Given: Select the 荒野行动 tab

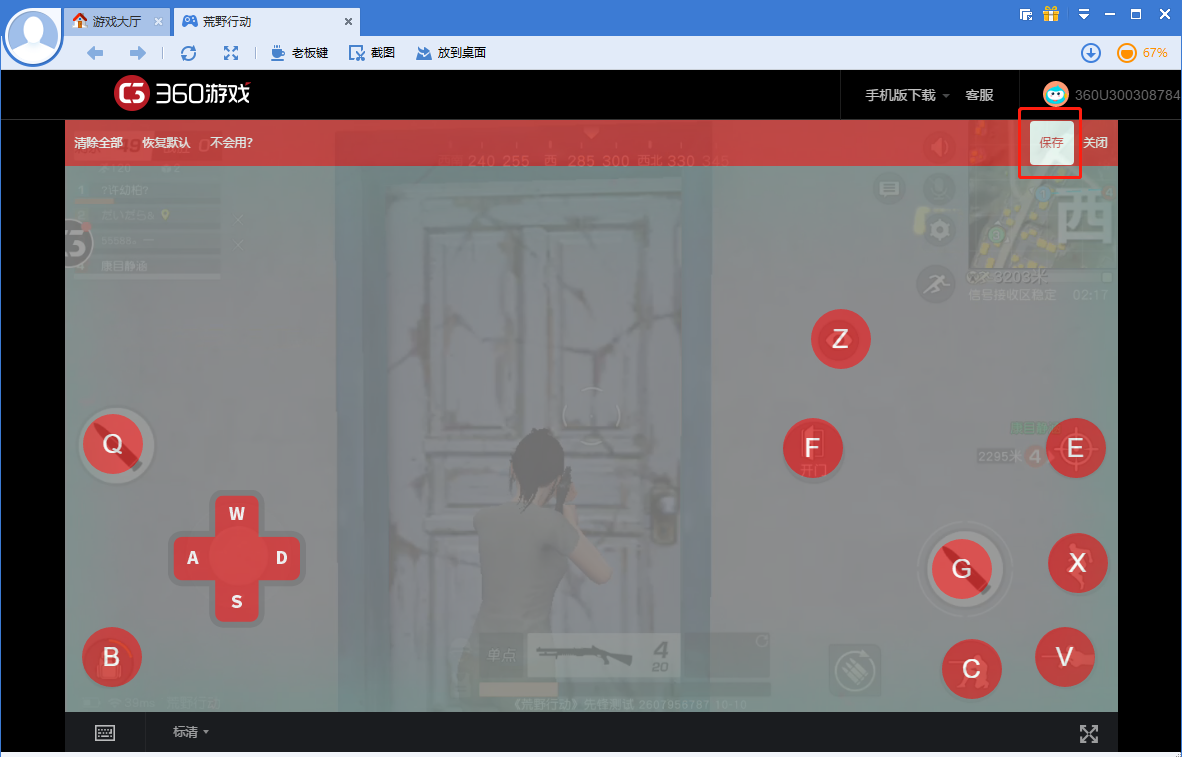Looking at the screenshot, I should [267, 21].
